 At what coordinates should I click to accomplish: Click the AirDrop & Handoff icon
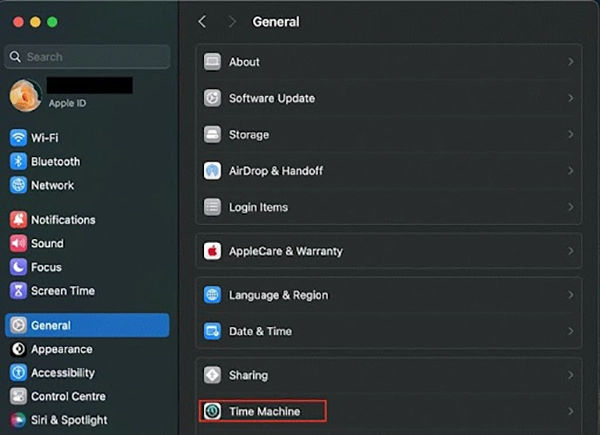(x=212, y=171)
